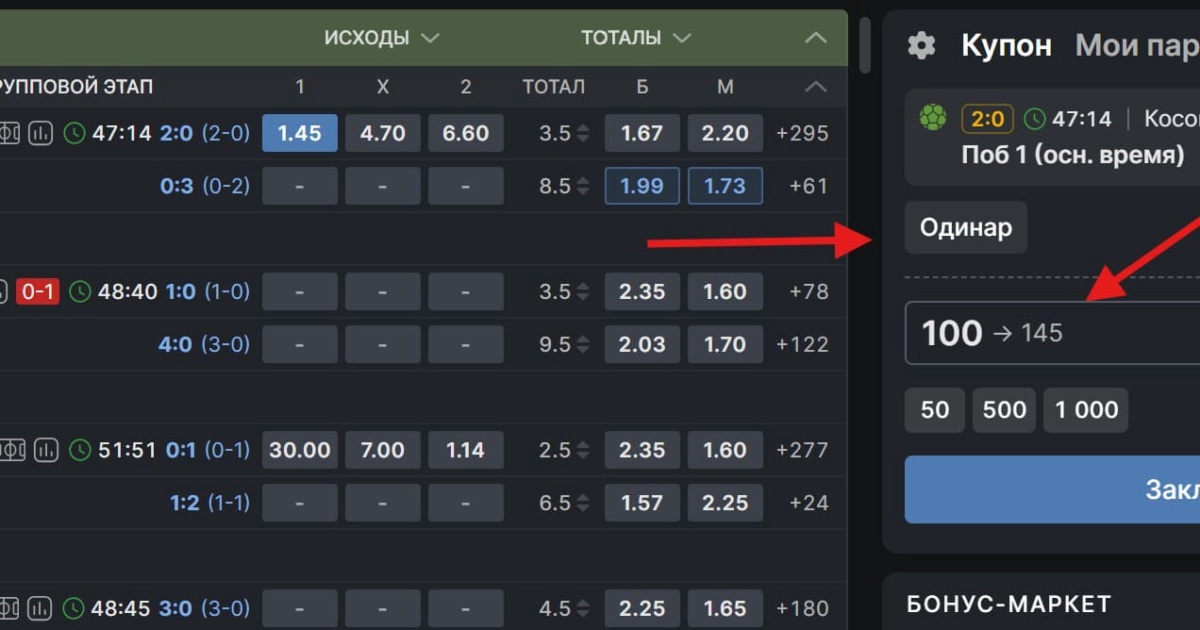Set quick stake to 500

1004,410
